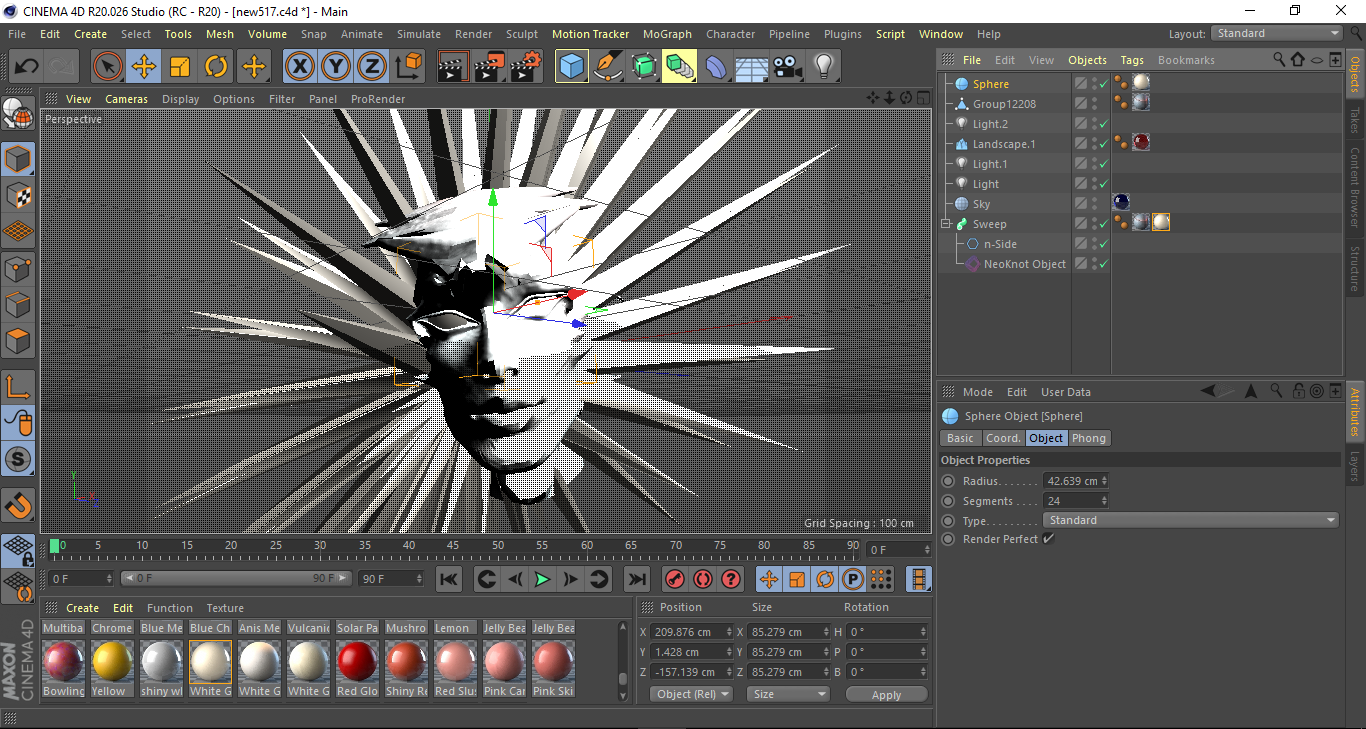Click the Play Forwards green arrow
The height and width of the screenshot is (729, 1366).
(542, 579)
